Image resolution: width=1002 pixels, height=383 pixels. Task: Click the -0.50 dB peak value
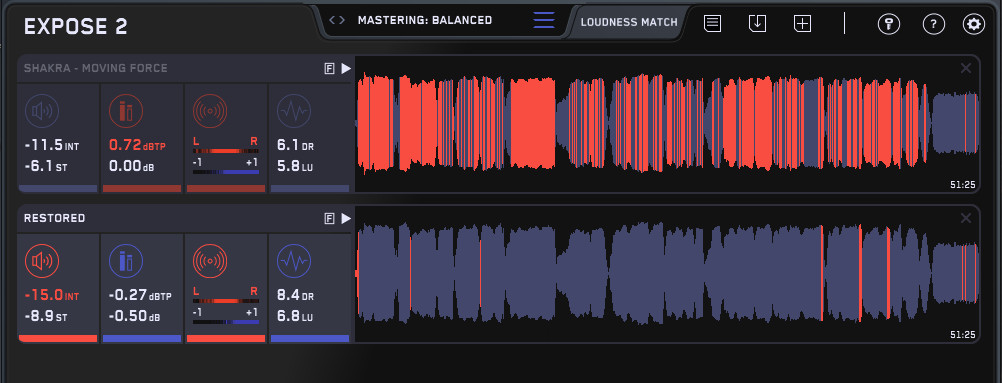pos(134,317)
